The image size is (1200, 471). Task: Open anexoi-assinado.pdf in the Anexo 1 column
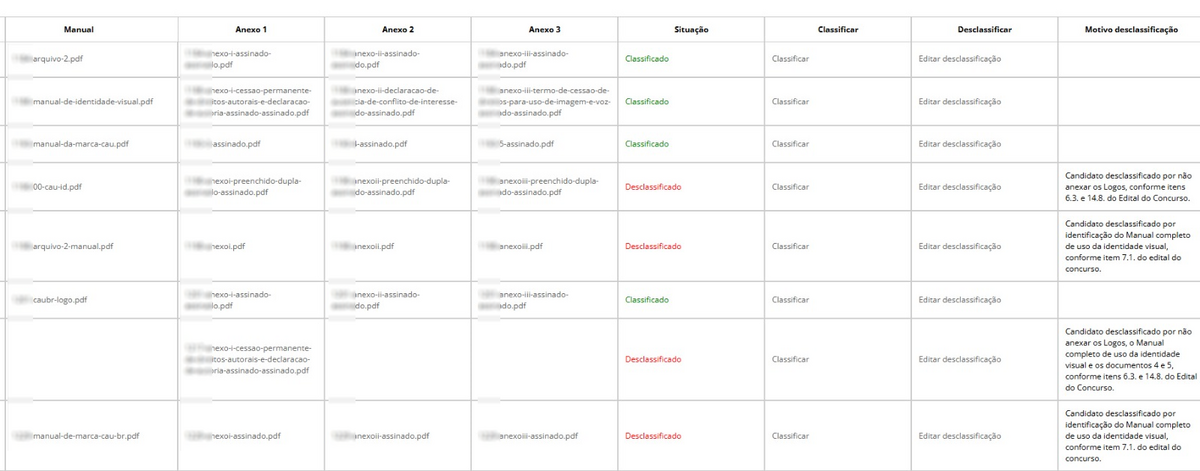239,436
